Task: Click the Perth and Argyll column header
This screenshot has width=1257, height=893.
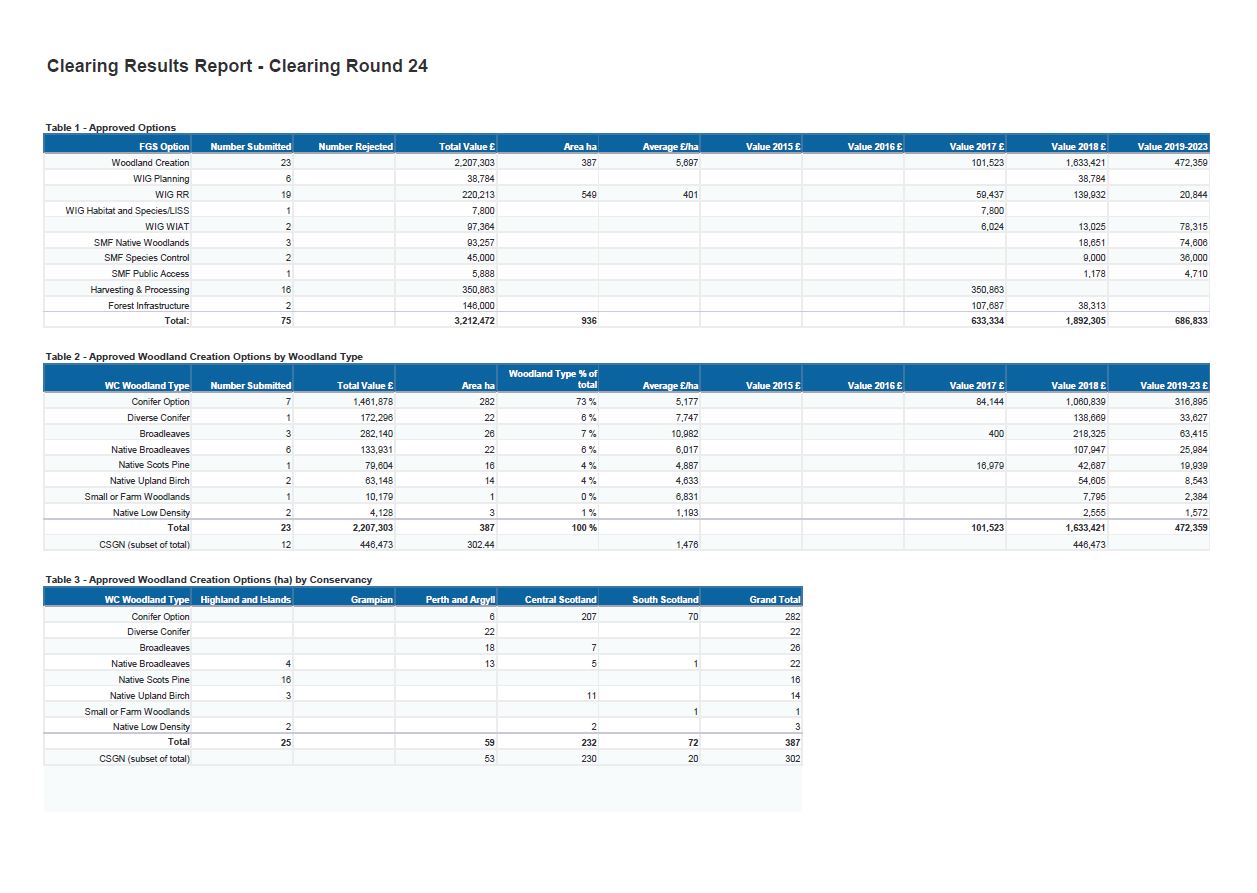Action: click(x=460, y=600)
